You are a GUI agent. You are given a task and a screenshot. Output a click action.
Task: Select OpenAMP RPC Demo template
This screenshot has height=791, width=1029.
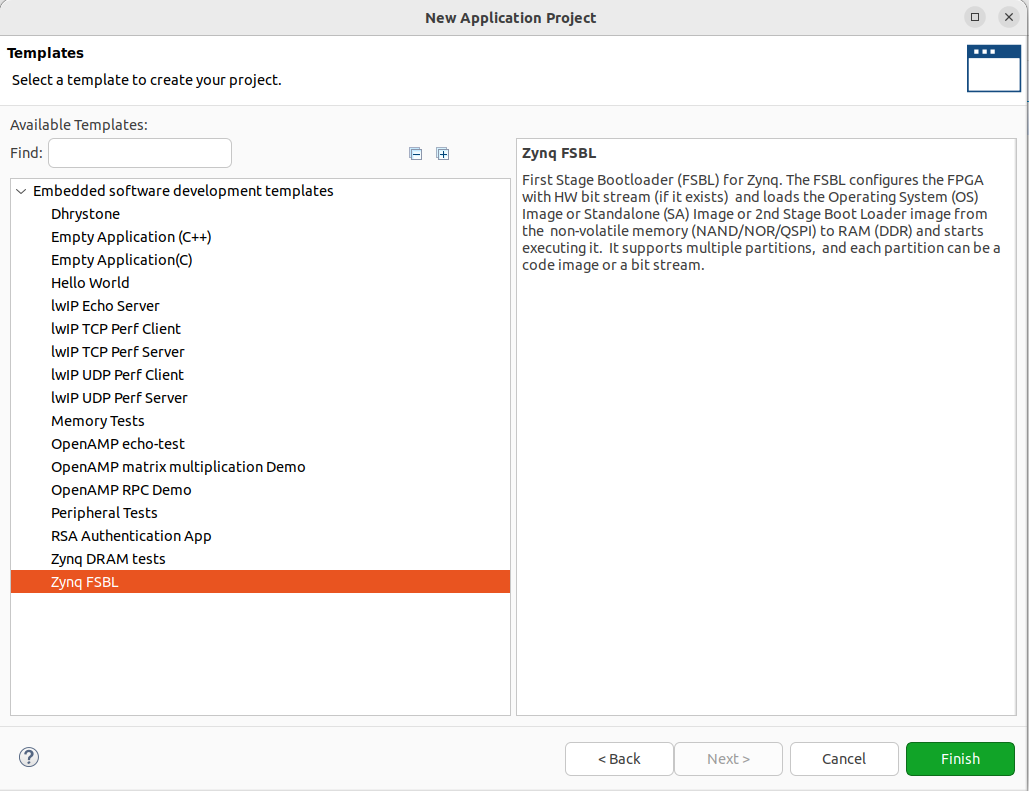(121, 490)
